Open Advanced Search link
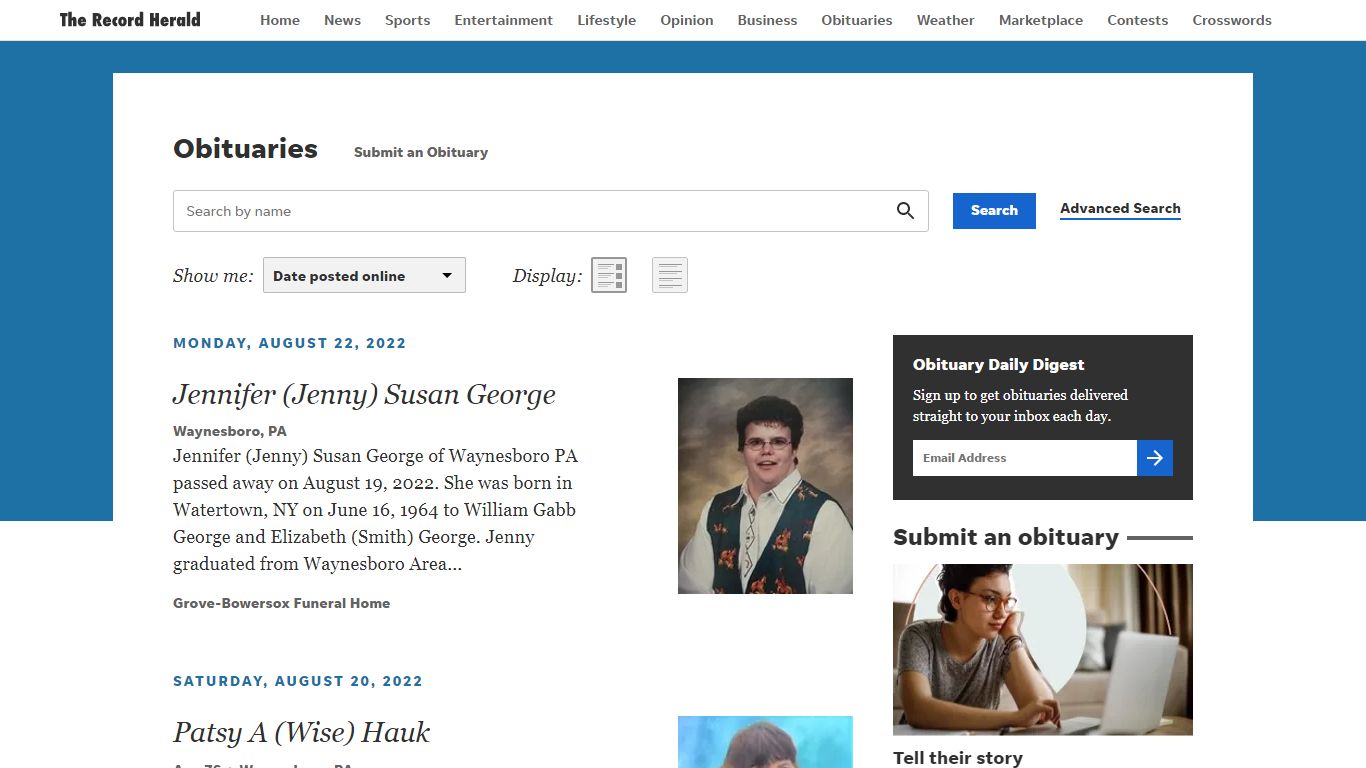 [1120, 209]
